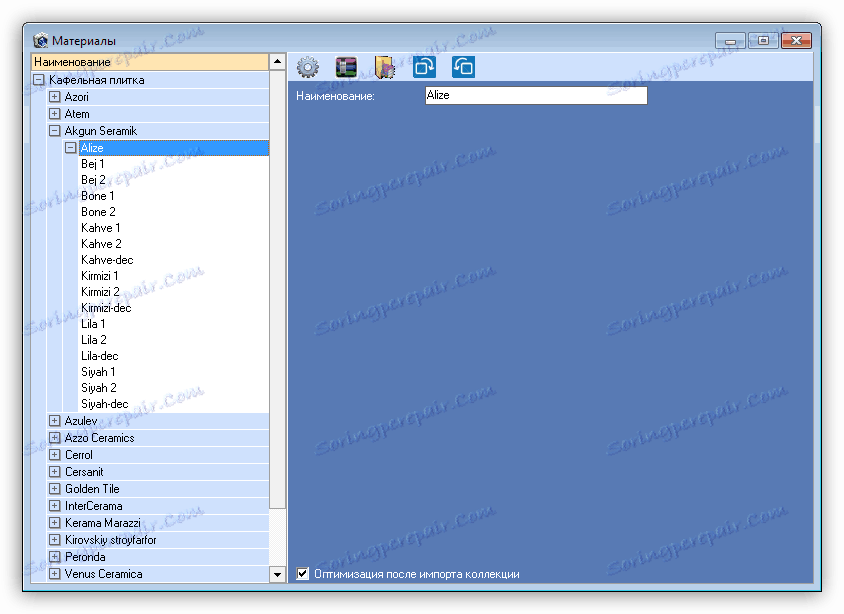
Task: Select the Golden Tile label
Action: pos(92,489)
